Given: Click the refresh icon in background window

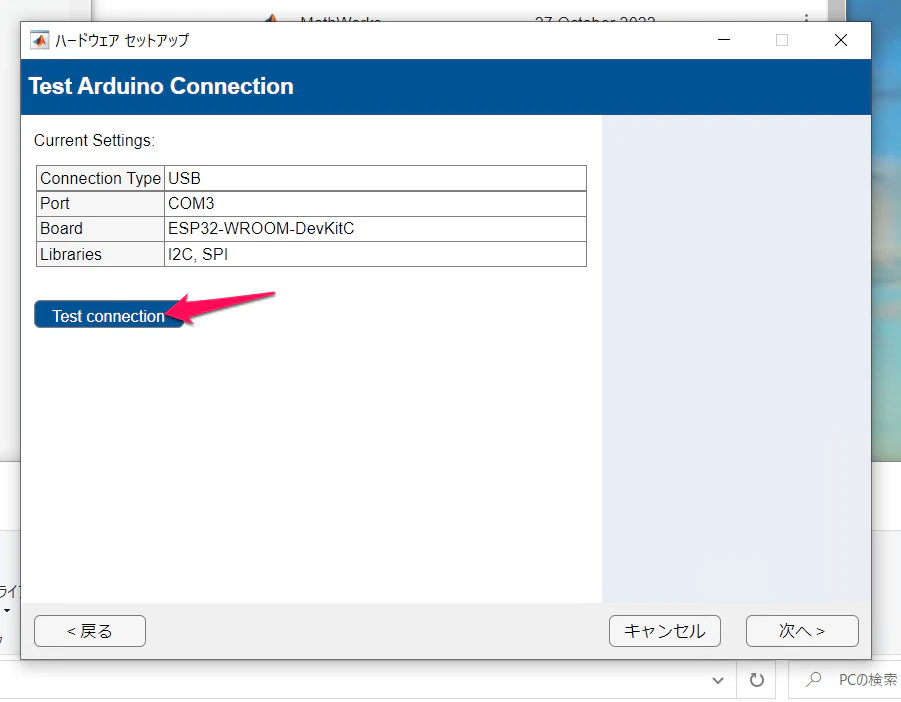Looking at the screenshot, I should 757,680.
